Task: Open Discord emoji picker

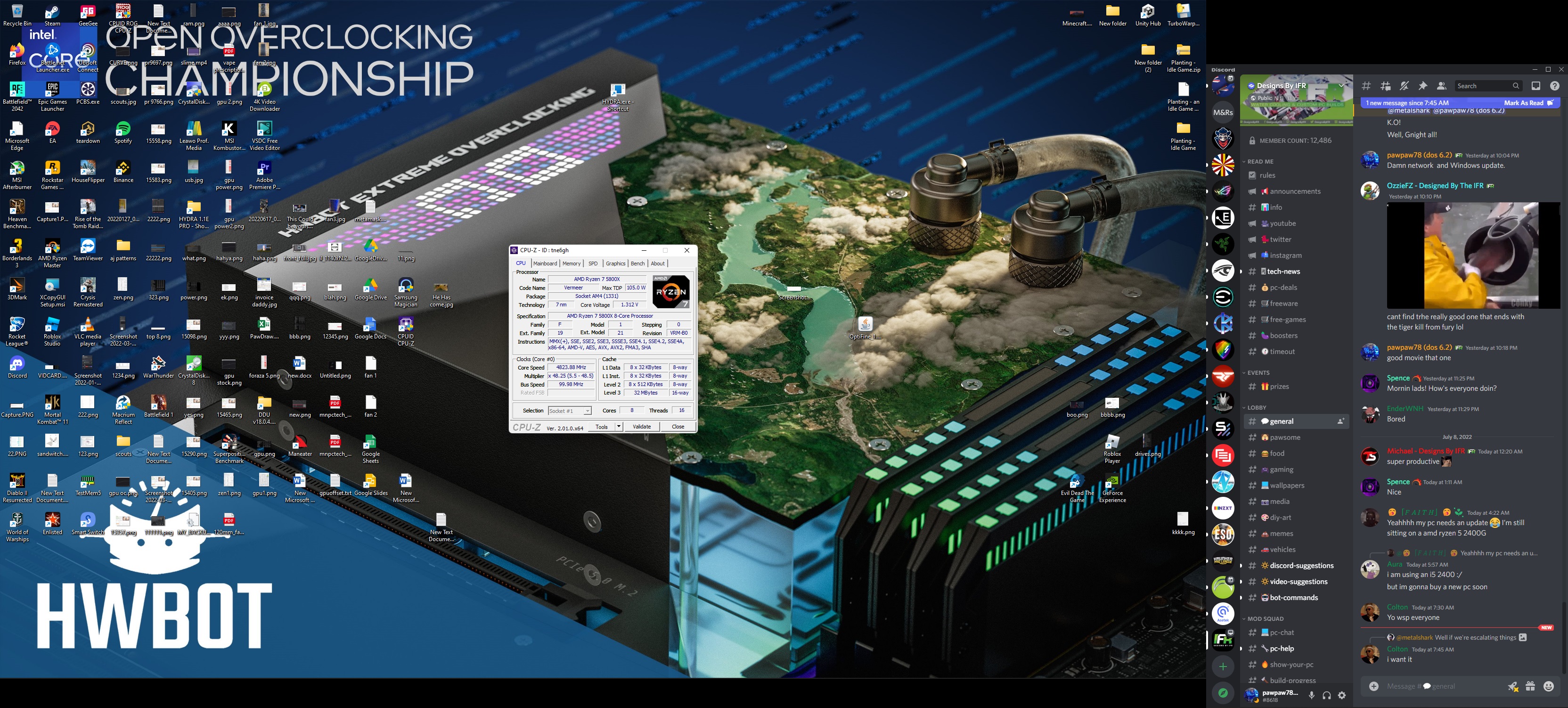Action: (x=1549, y=686)
